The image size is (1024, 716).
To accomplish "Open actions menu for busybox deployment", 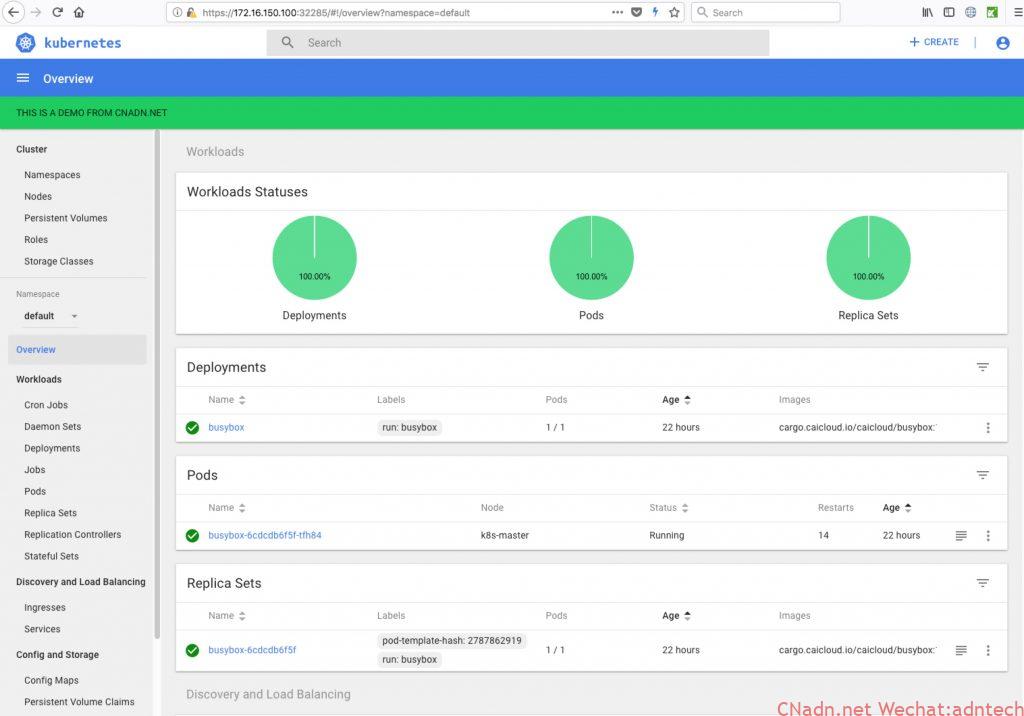I will pos(987,427).
